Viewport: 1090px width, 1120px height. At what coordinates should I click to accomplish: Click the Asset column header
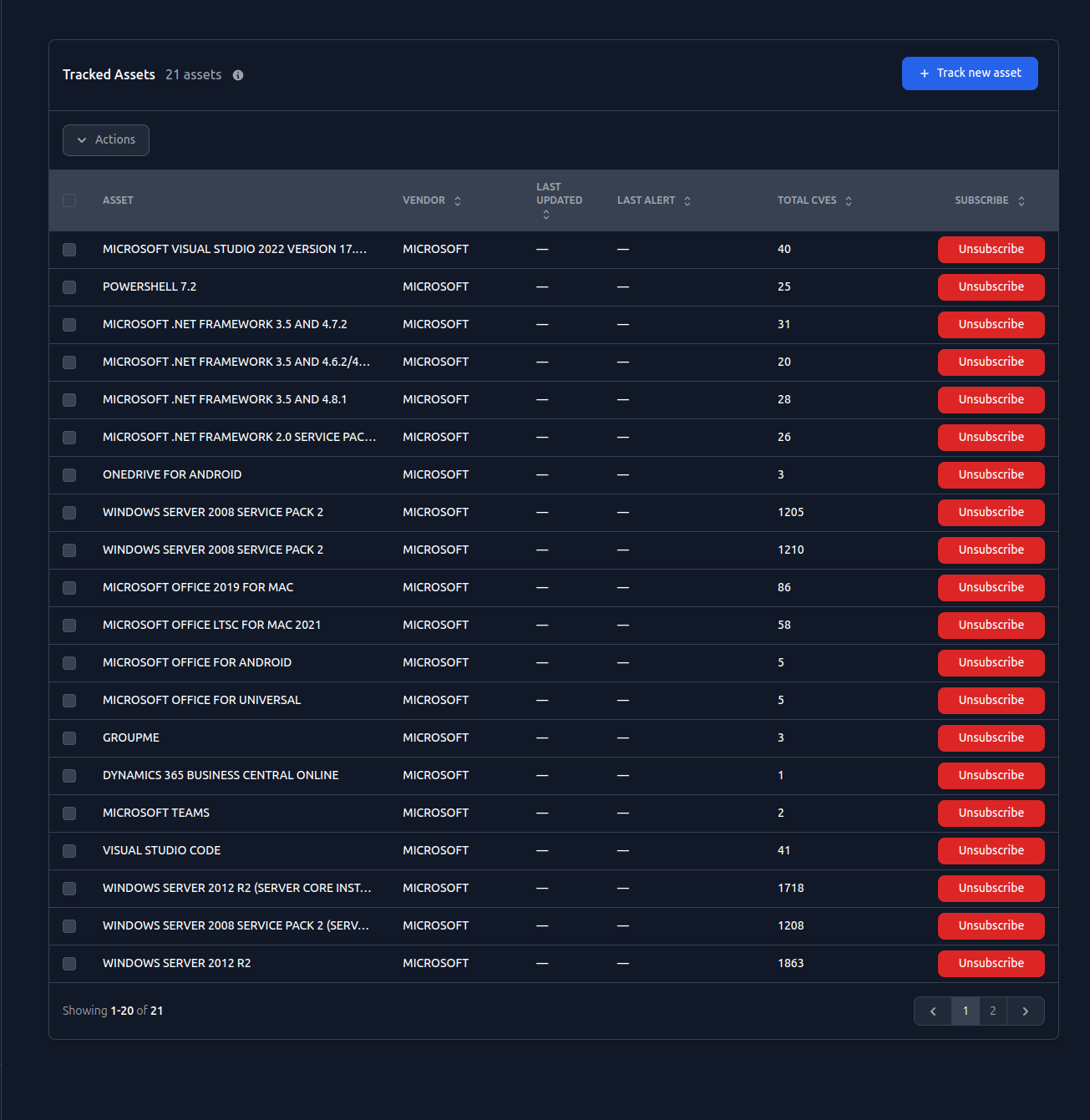(118, 200)
